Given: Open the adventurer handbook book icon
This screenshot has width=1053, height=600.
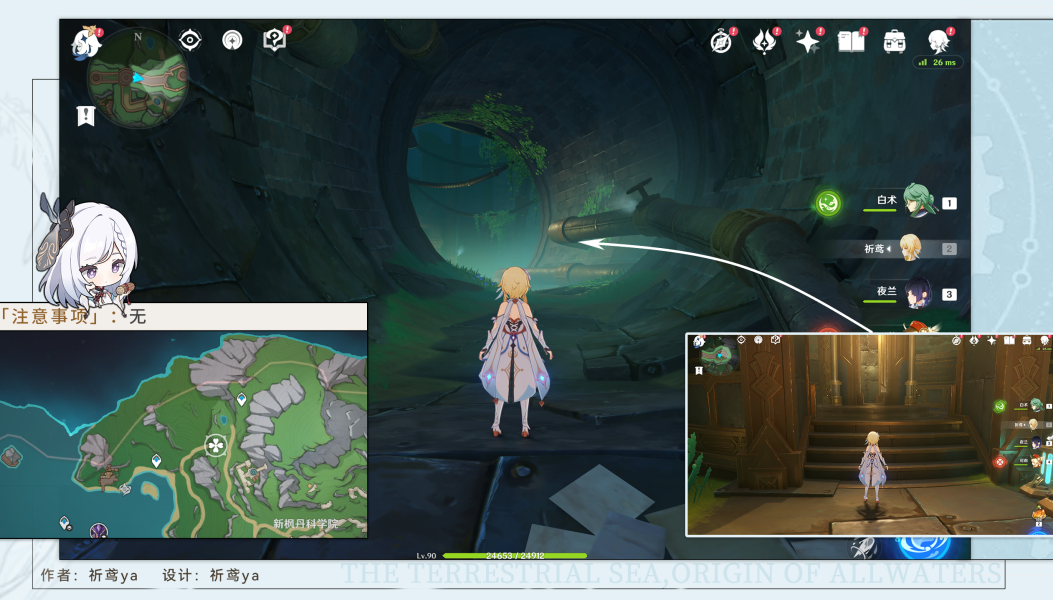Looking at the screenshot, I should [851, 41].
